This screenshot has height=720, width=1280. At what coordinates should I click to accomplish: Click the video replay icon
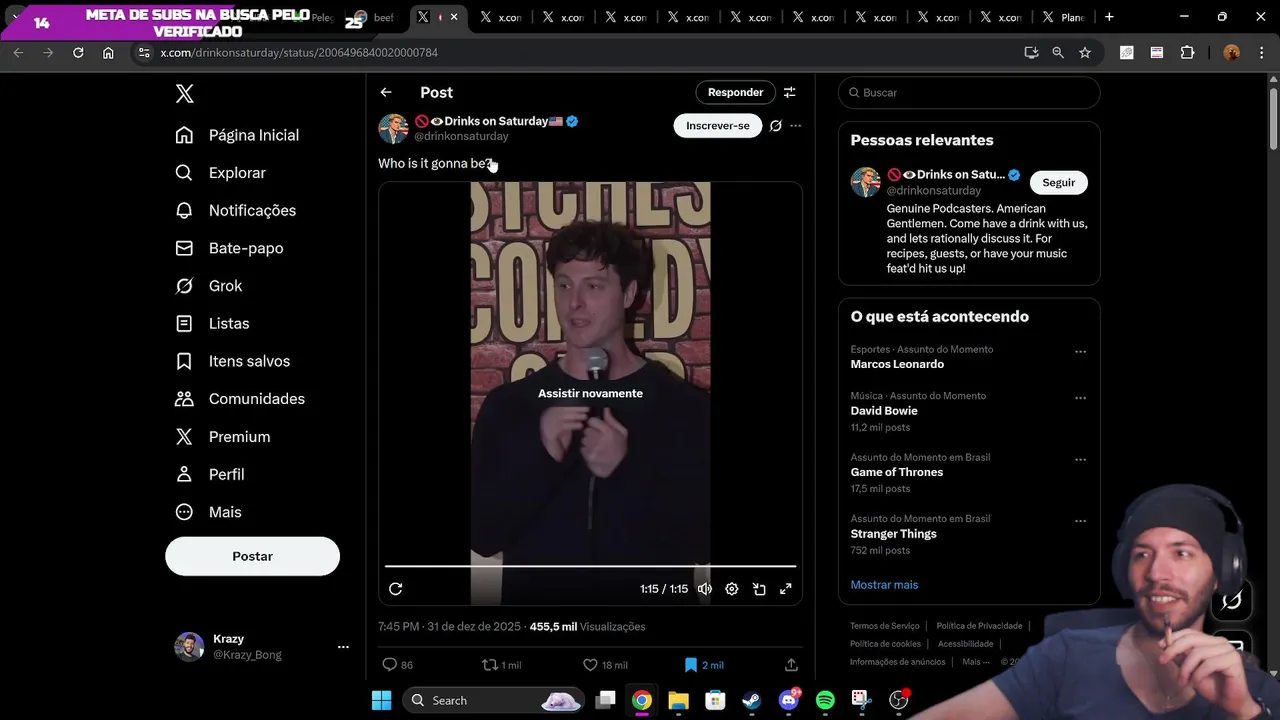point(395,589)
